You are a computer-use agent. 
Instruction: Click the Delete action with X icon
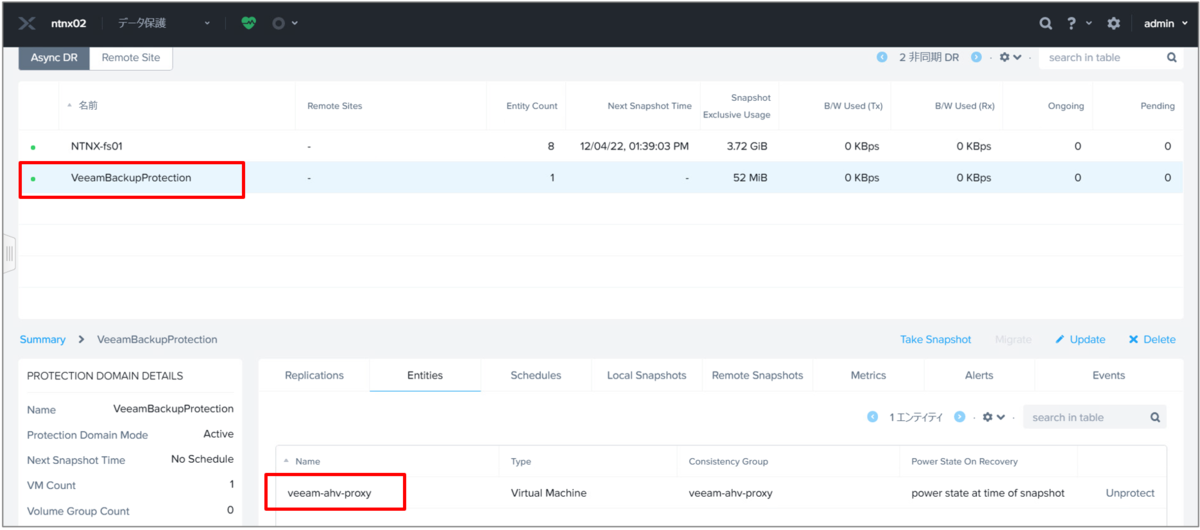point(1152,339)
